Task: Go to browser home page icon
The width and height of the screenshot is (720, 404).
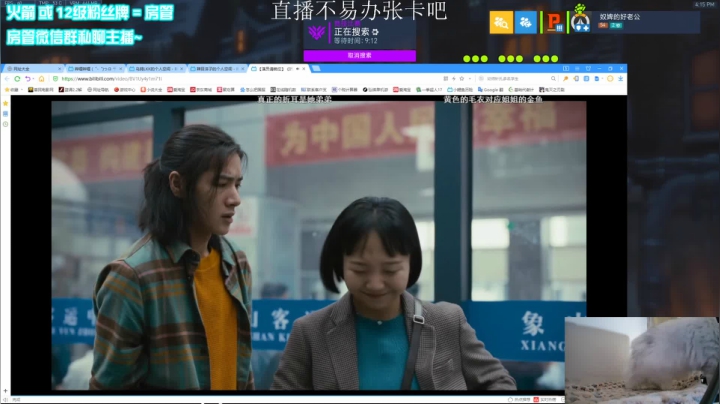Action: tap(41, 79)
